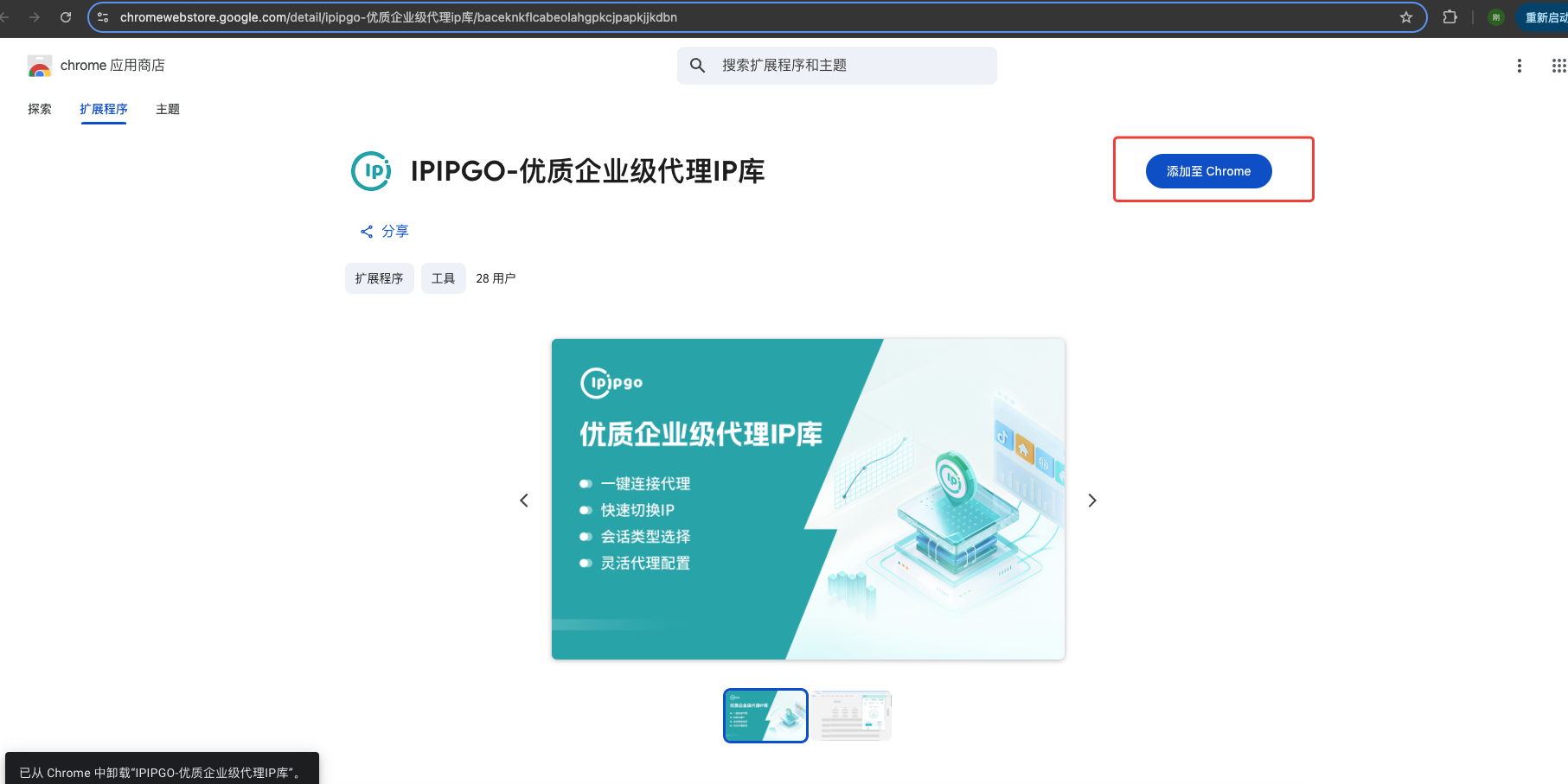
Task: Click the share icon next to 分享
Action: (366, 231)
